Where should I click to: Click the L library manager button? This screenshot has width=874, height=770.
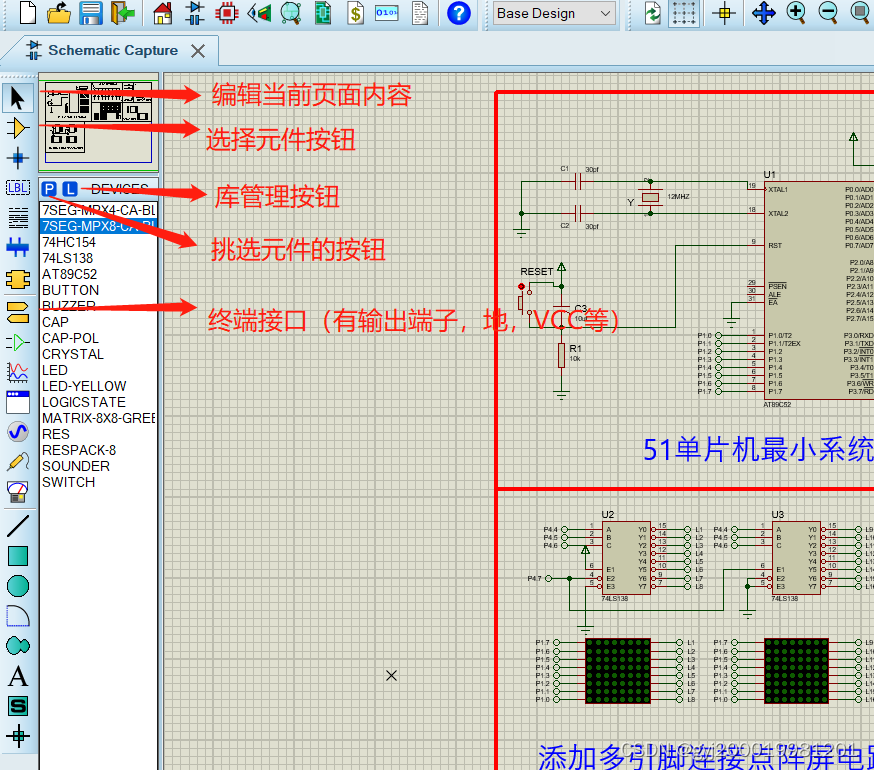pos(69,187)
